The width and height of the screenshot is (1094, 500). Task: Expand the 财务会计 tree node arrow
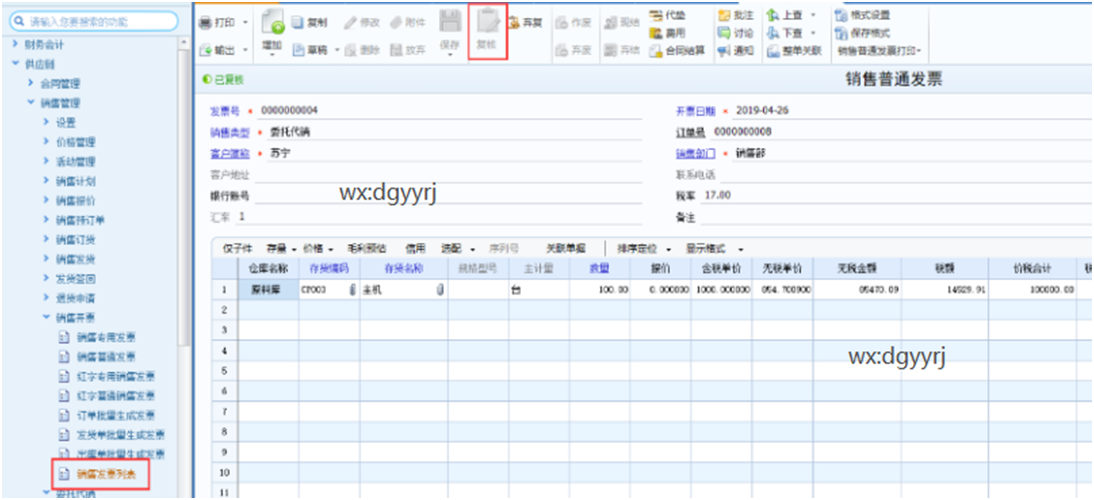(15, 45)
